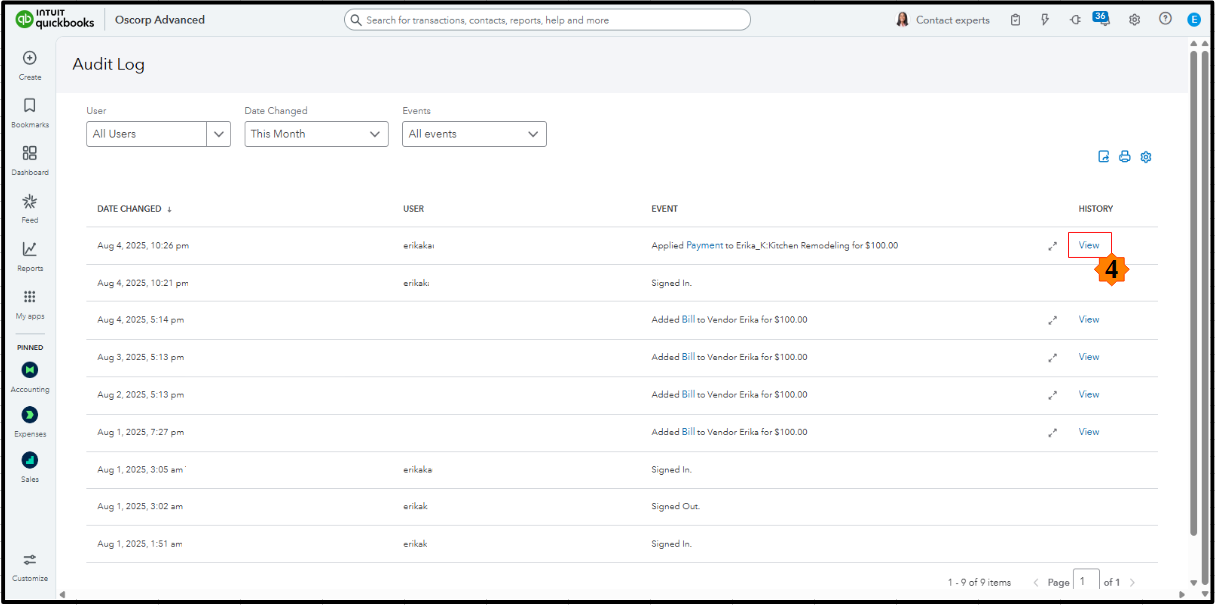Open pinned Expenses menu item
1215x605 pixels.
coord(30,415)
